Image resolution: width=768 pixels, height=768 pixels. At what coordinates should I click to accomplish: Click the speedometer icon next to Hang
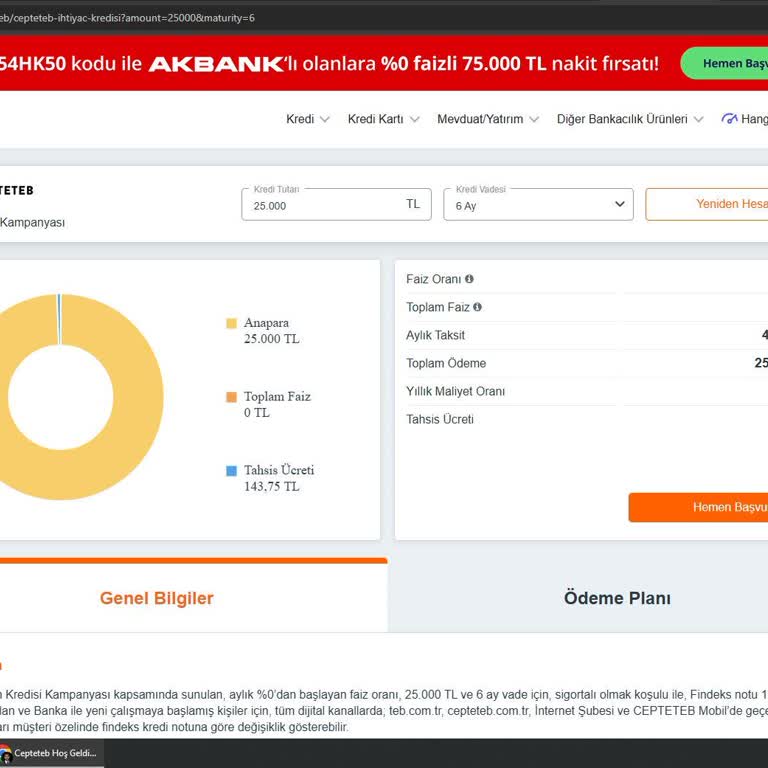[x=729, y=119]
